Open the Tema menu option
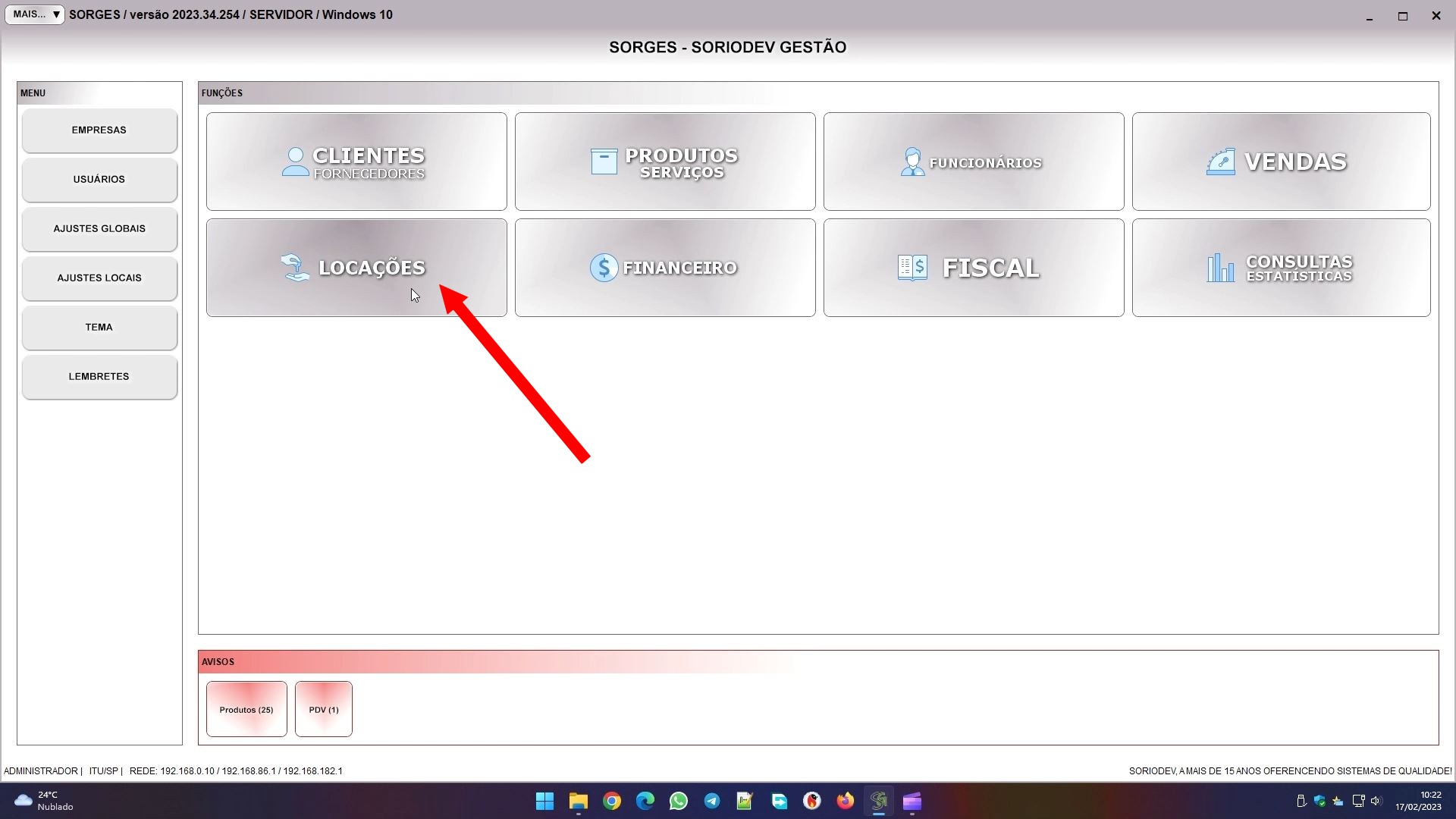The image size is (1456, 819). 99,328
